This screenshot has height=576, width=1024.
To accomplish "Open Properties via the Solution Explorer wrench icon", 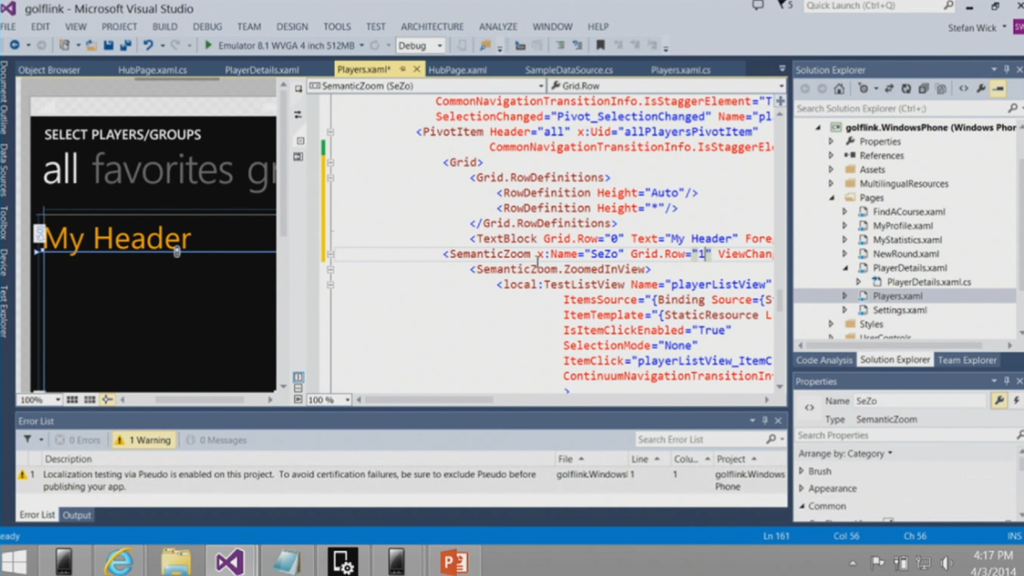I will tap(981, 89).
